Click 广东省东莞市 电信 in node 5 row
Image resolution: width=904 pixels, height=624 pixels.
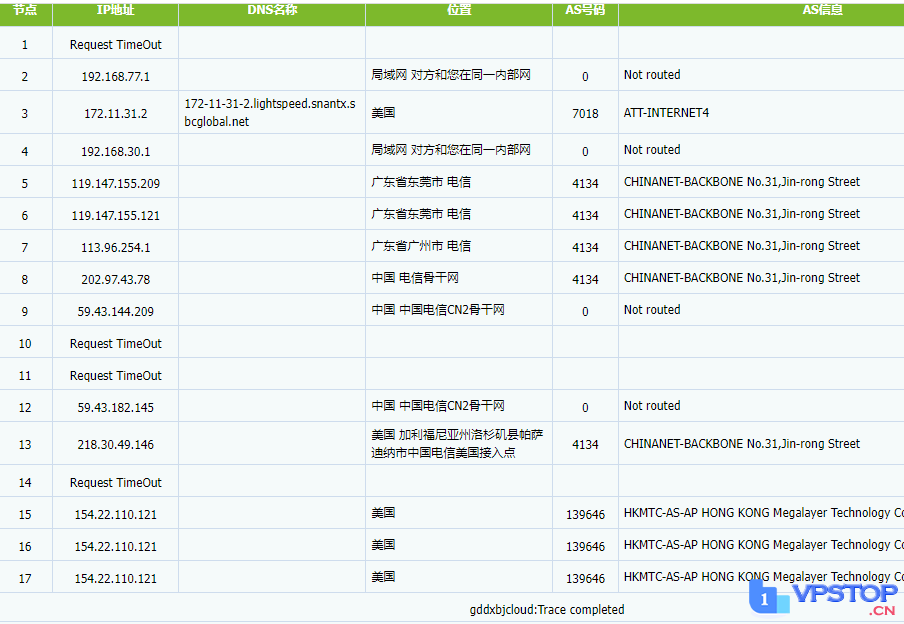pyautogui.click(x=421, y=182)
